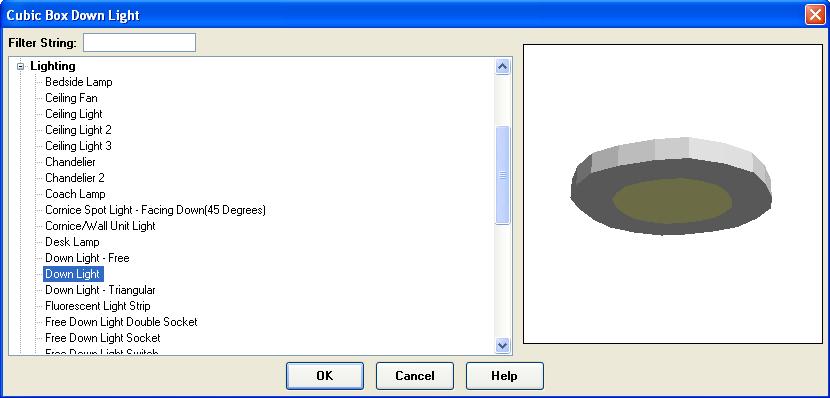Select Ceiling Fan item
Image resolution: width=830 pixels, height=398 pixels.
pos(71,98)
